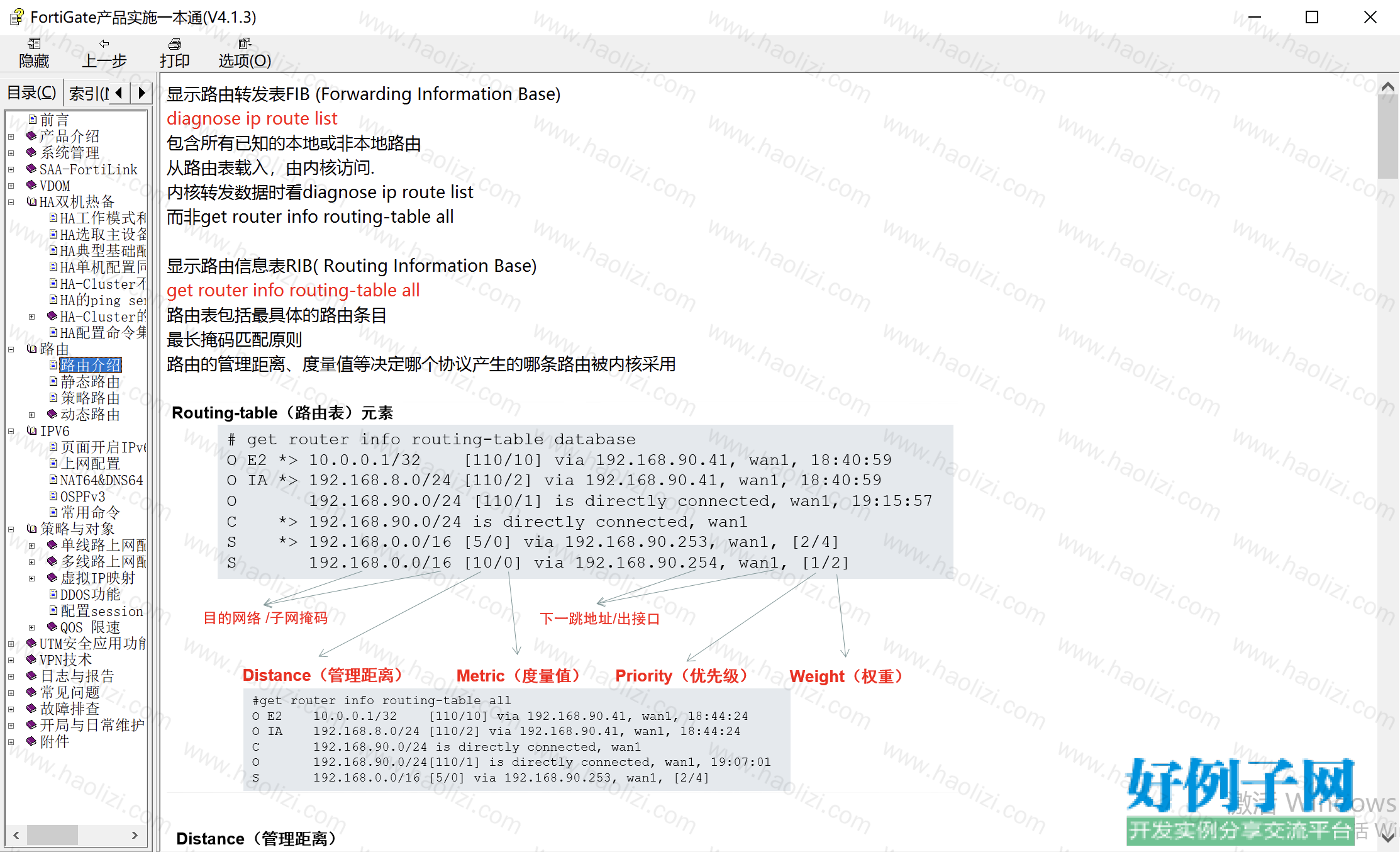Click the tree panel horizontal scrollbar thumb
Image resolution: width=1400 pixels, height=852 pixels.
(x=52, y=835)
